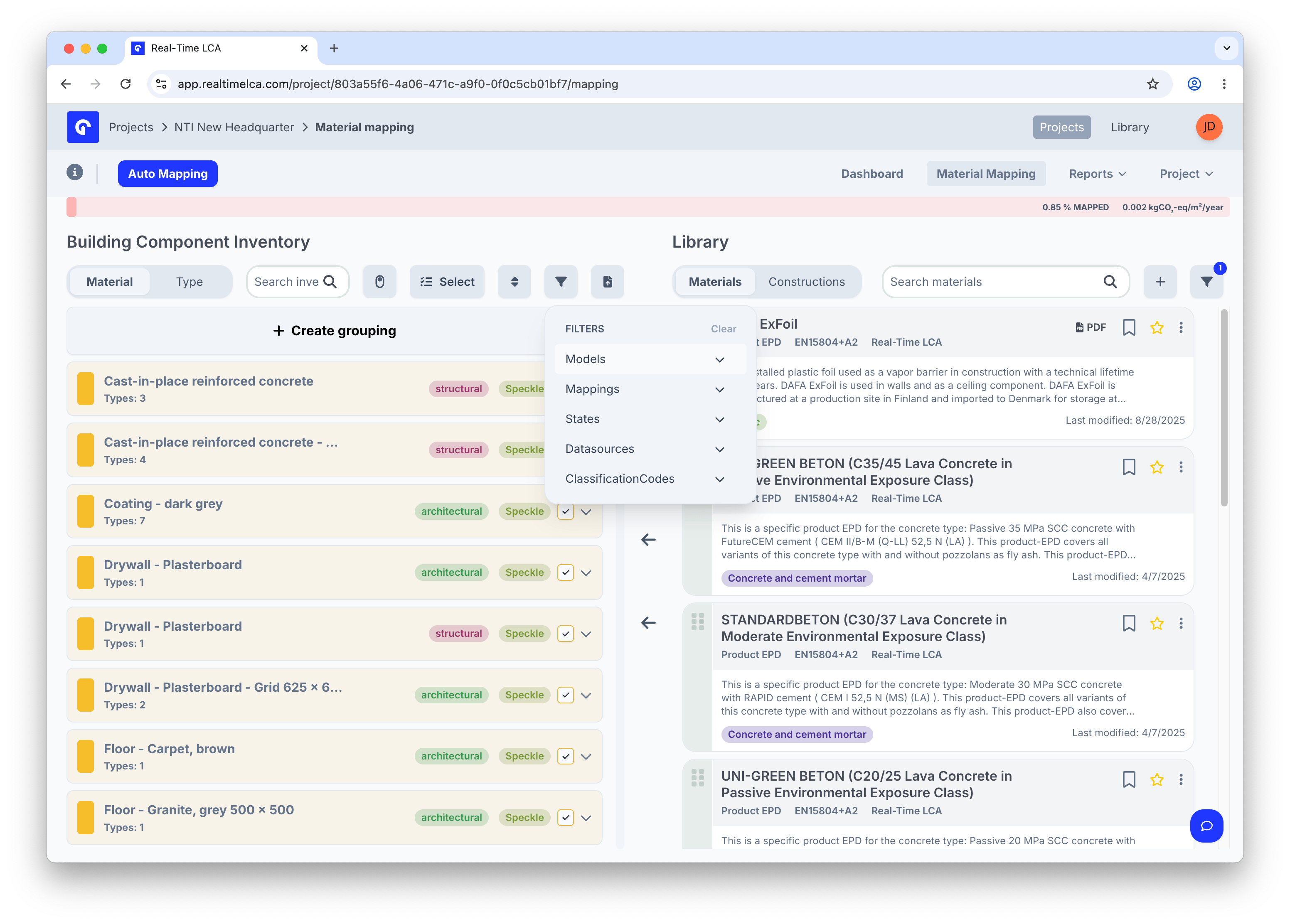Viewport: 1290px width, 924px height.
Task: Toggle checkbox on Drywall Plasterboard Grid 625 row
Action: click(565, 695)
